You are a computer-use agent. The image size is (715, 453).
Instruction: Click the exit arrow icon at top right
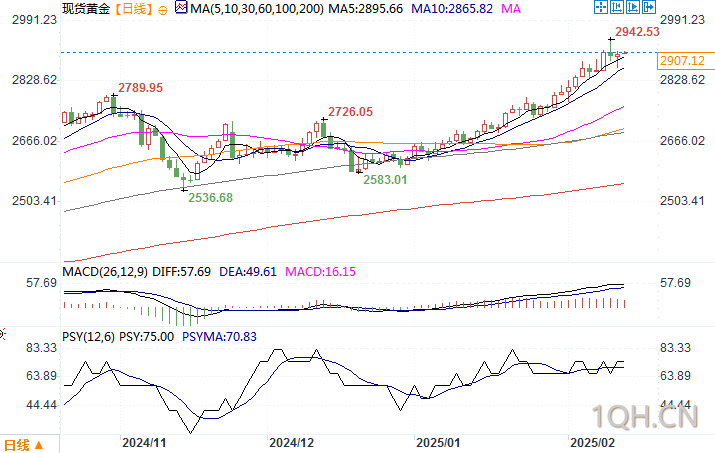click(x=649, y=7)
